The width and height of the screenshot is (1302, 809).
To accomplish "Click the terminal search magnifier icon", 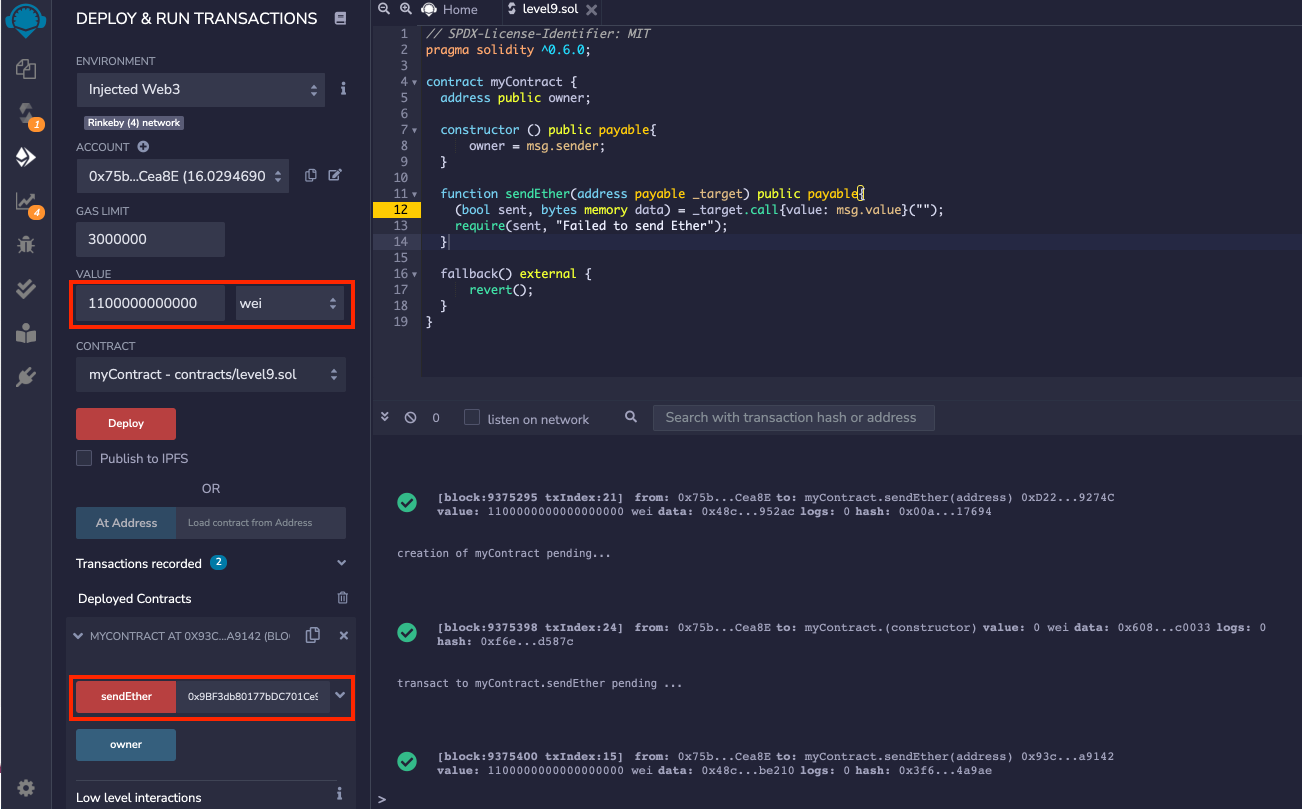I will point(631,417).
